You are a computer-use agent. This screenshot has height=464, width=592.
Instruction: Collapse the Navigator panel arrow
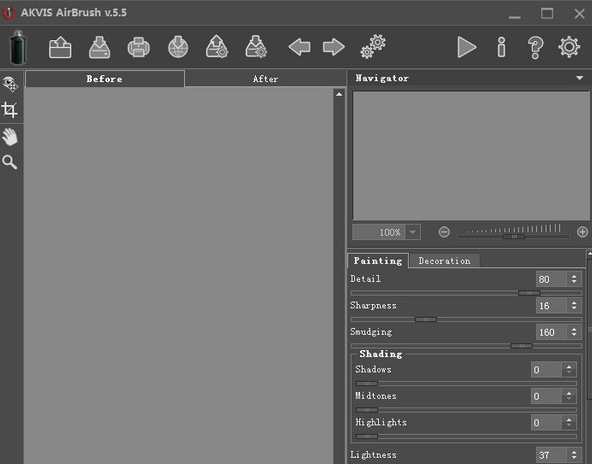(x=580, y=78)
